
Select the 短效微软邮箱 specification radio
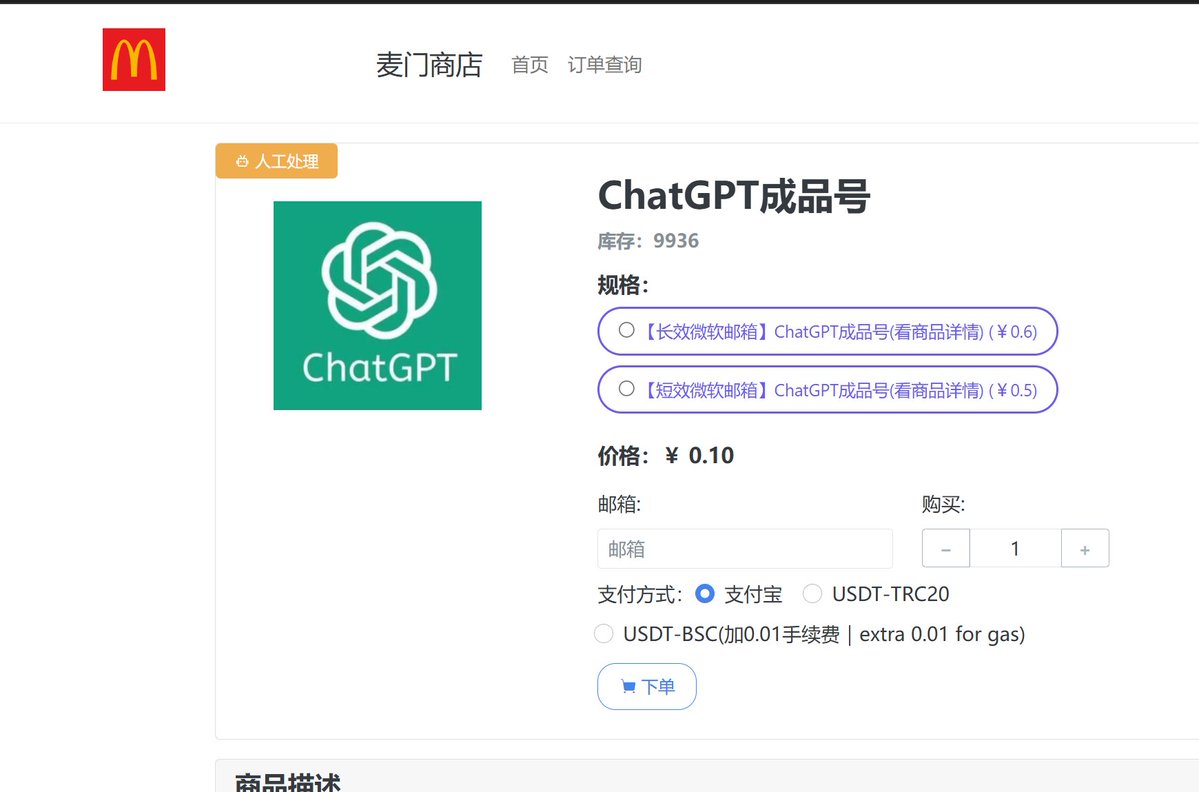[x=626, y=388]
